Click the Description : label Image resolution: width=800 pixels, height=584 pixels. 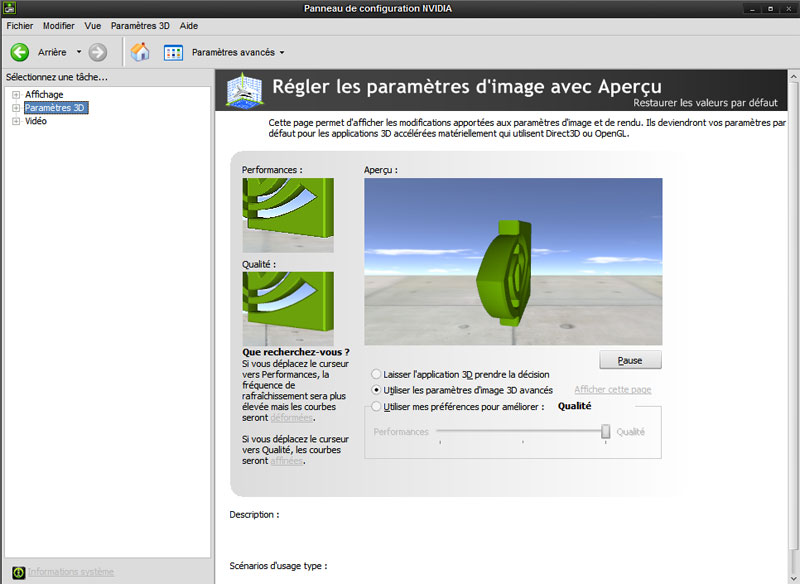tap(254, 515)
